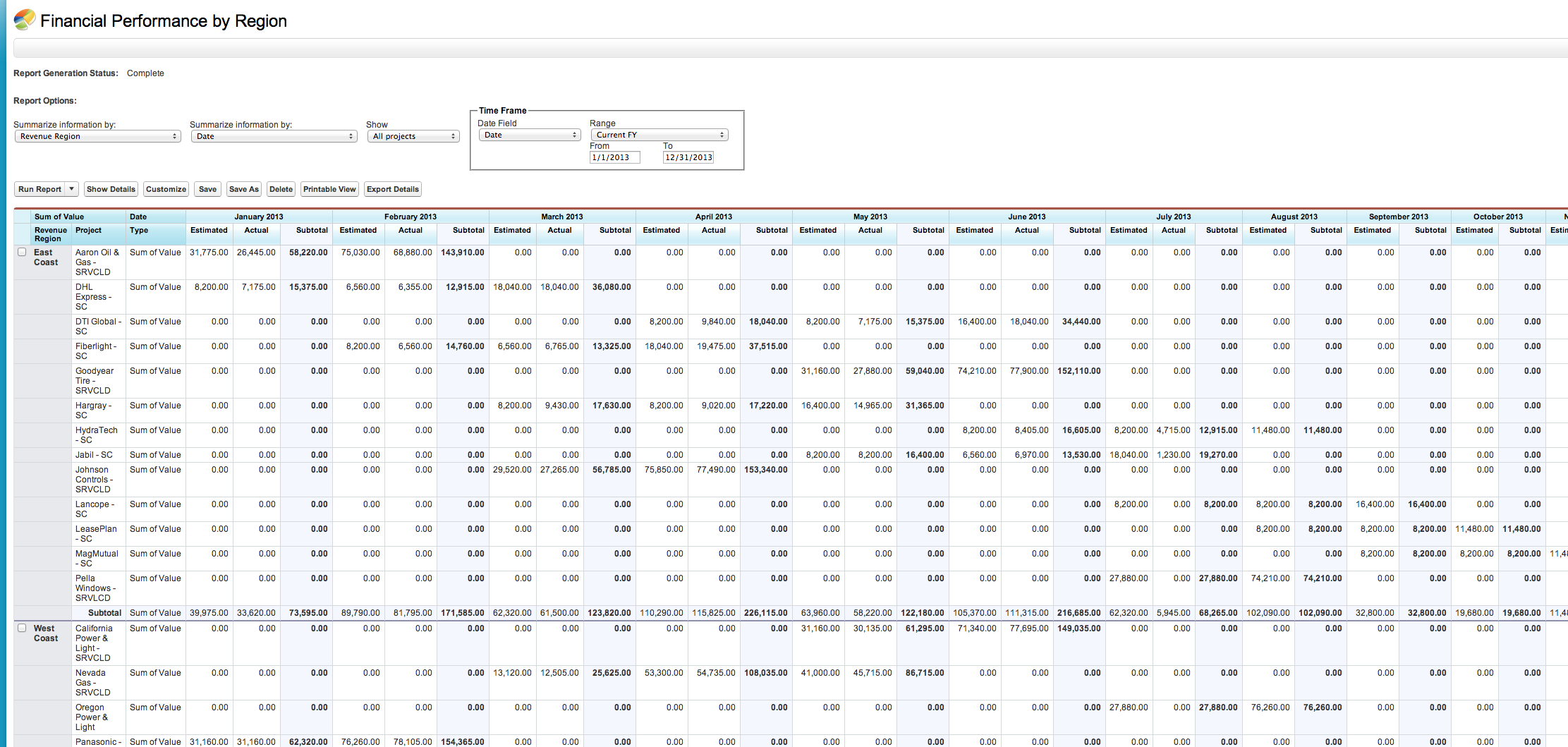Expand the Show All projects dropdown
Viewport: 1568px width, 747px height.
[x=413, y=136]
